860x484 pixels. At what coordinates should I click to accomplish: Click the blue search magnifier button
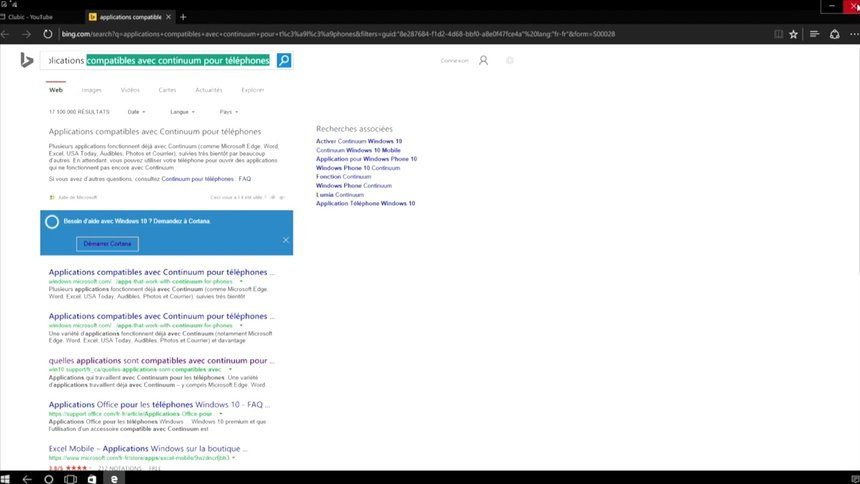284,60
